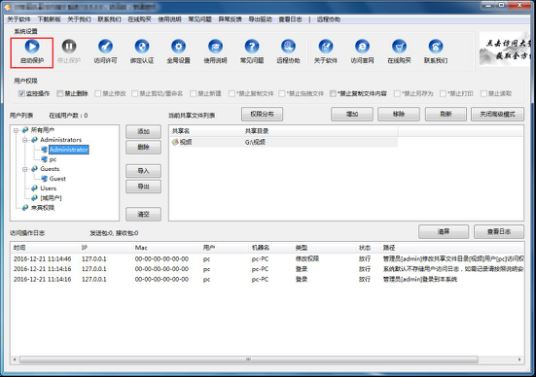Enable the *禁止另存为 checkbox
The width and height of the screenshot is (536, 377).
(x=397, y=93)
